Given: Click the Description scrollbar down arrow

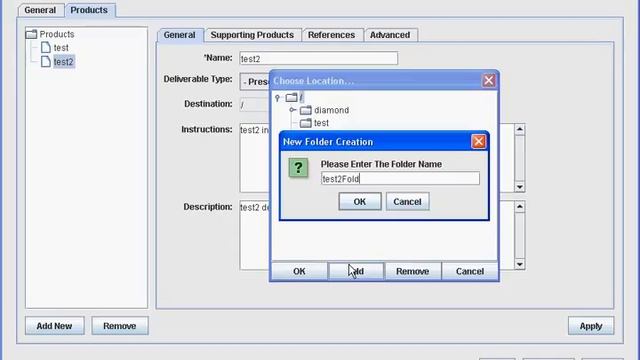Looking at the screenshot, I should (x=520, y=264).
